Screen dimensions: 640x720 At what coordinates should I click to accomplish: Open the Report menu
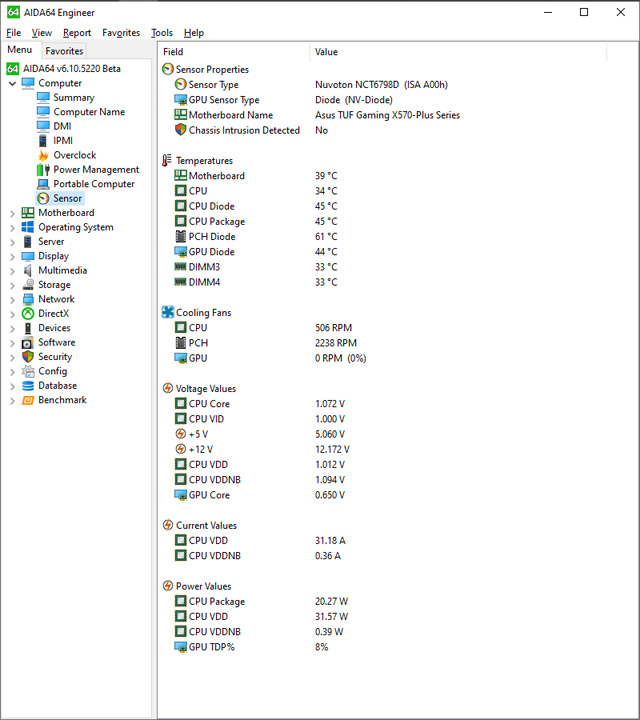[x=77, y=33]
